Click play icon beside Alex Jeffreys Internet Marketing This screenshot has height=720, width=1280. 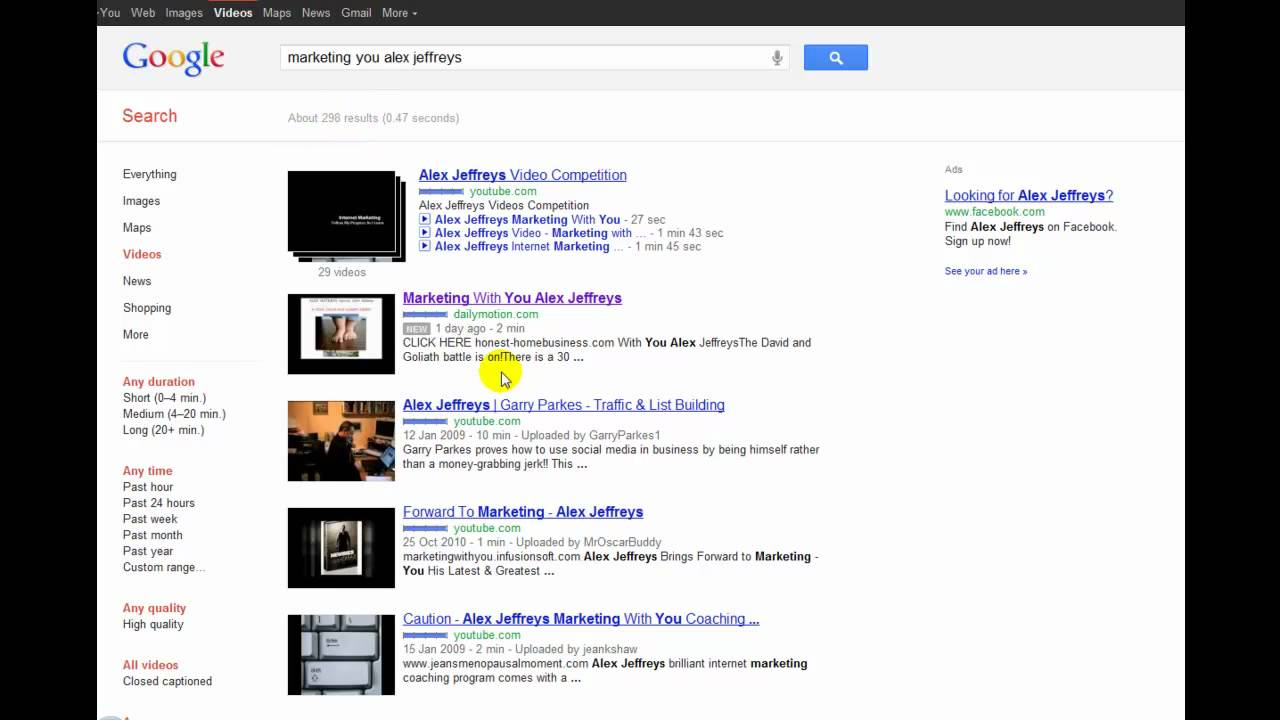[x=424, y=246]
